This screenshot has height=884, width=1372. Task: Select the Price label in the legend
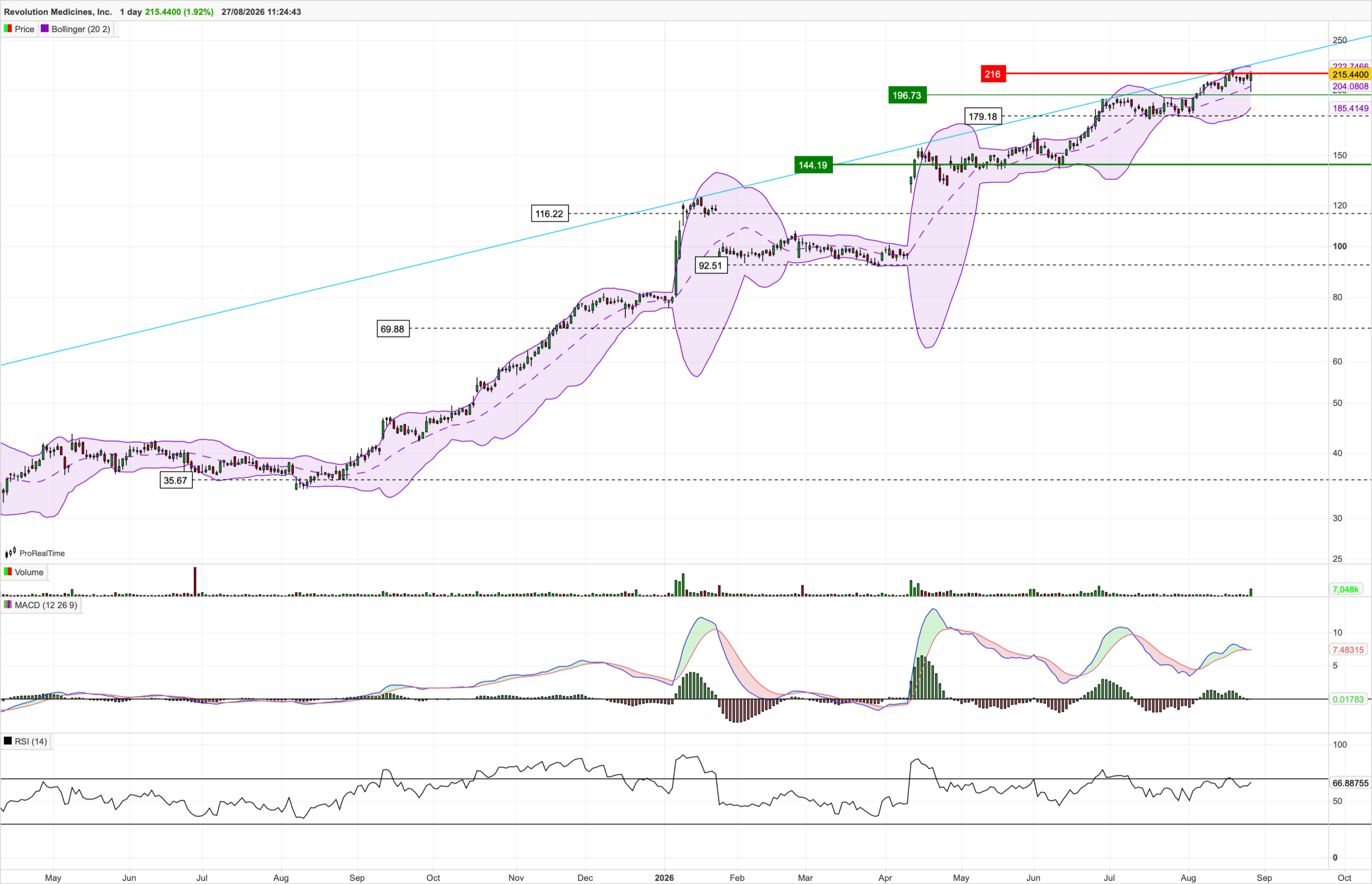tap(25, 29)
